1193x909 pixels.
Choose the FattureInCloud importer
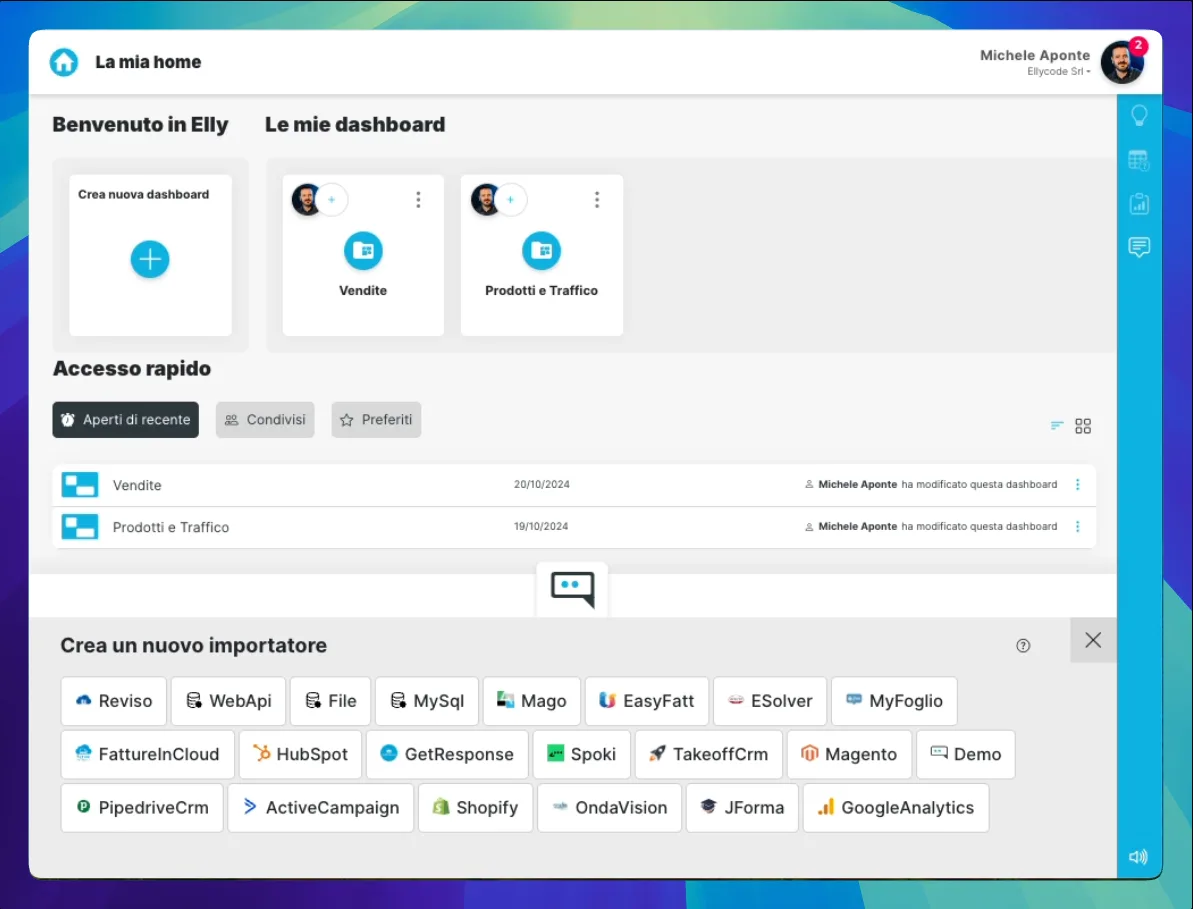click(x=147, y=755)
